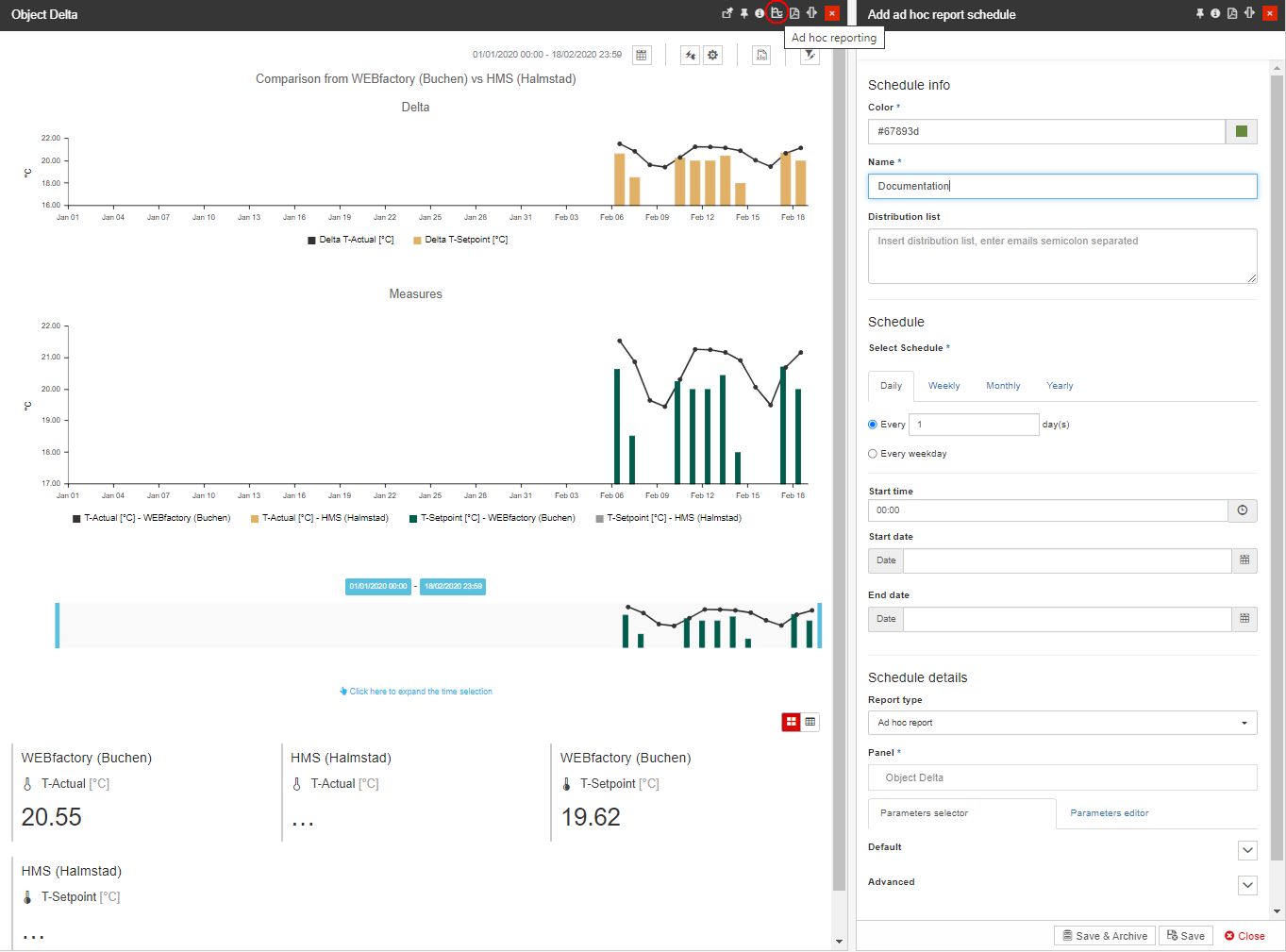The image size is (1286, 952).
Task: Open chart settings gear icon
Action: [x=713, y=56]
